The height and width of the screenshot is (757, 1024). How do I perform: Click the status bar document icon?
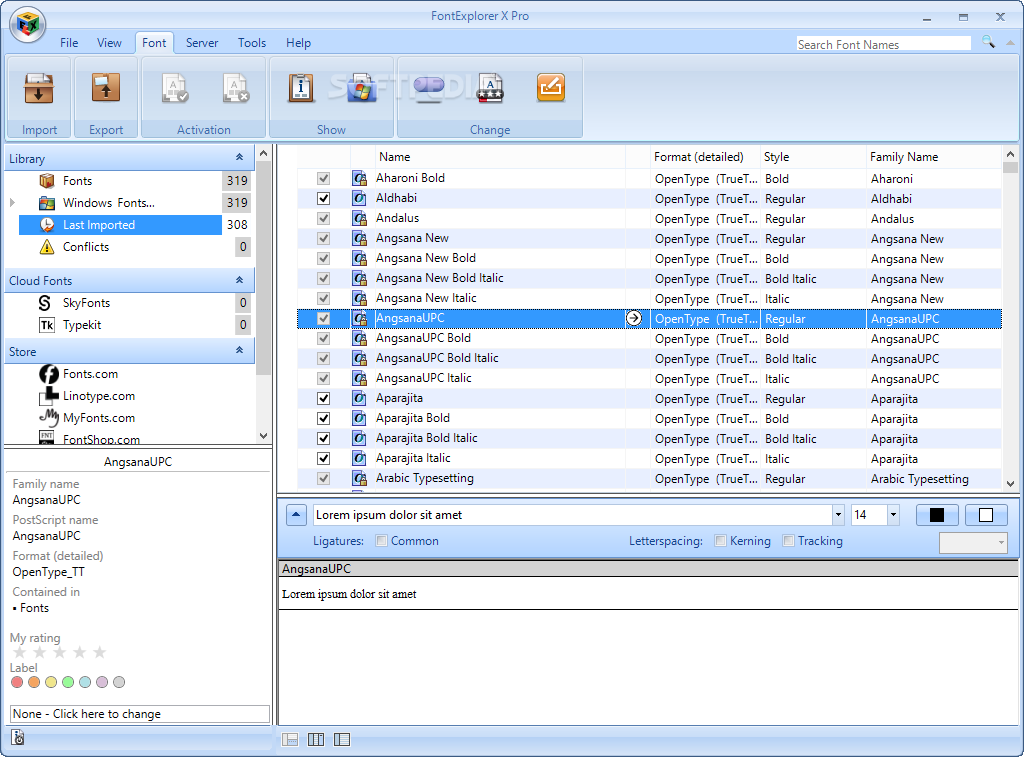click(x=18, y=737)
